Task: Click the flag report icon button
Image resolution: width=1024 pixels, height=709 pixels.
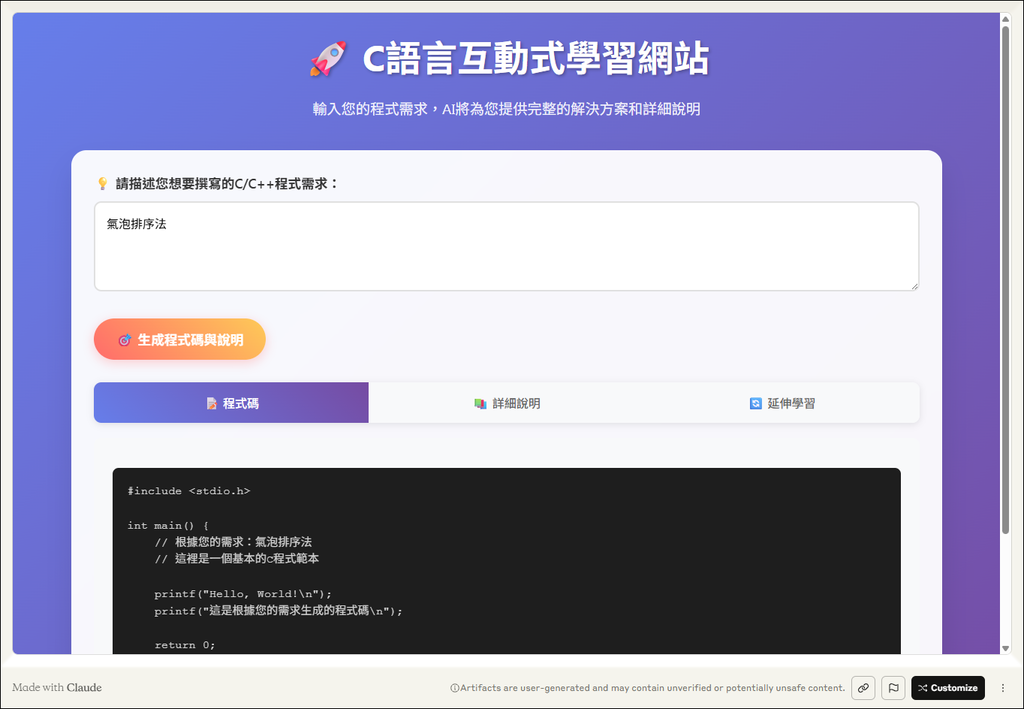Action: click(893, 687)
